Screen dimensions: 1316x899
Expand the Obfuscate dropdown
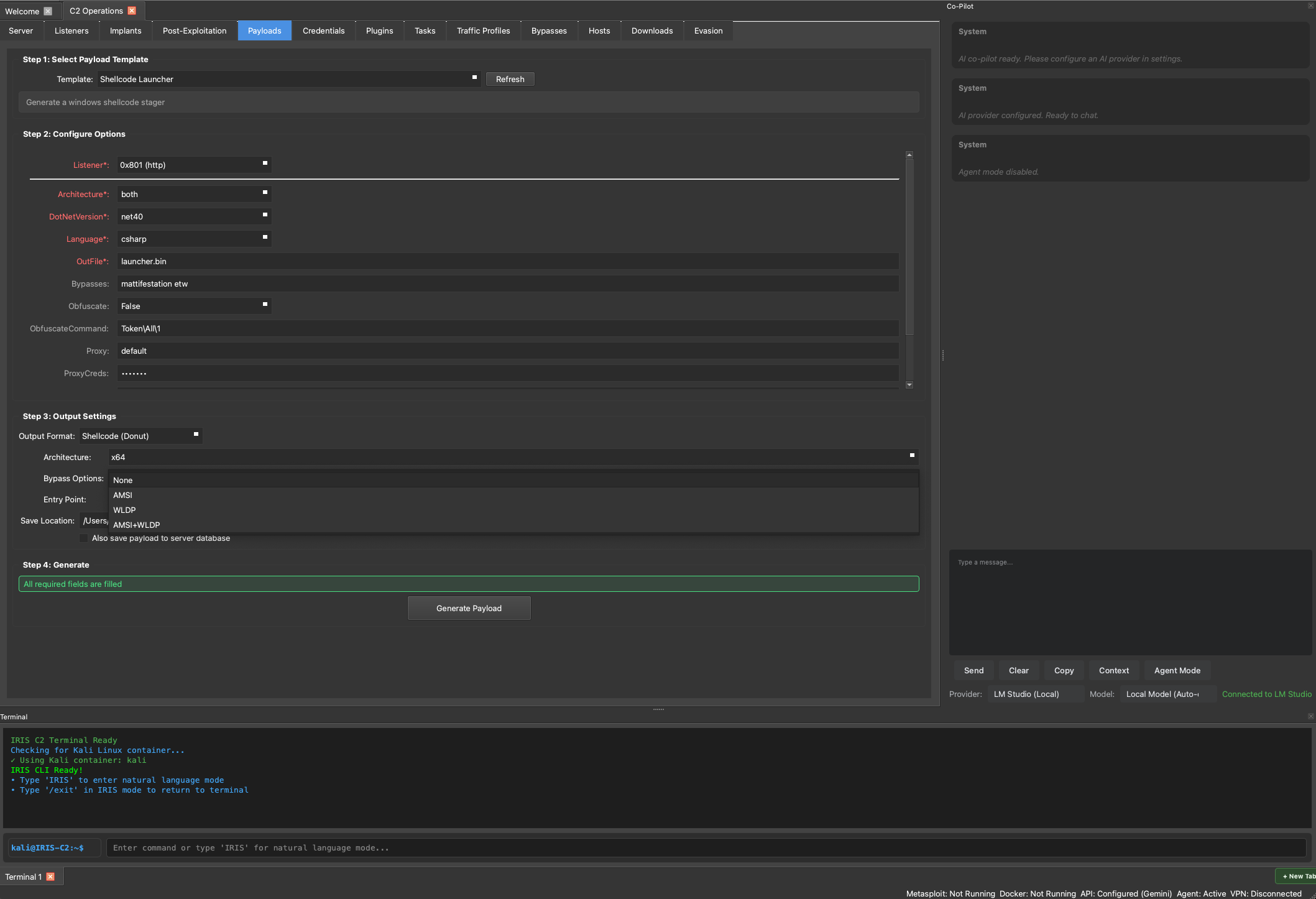[x=194, y=306]
